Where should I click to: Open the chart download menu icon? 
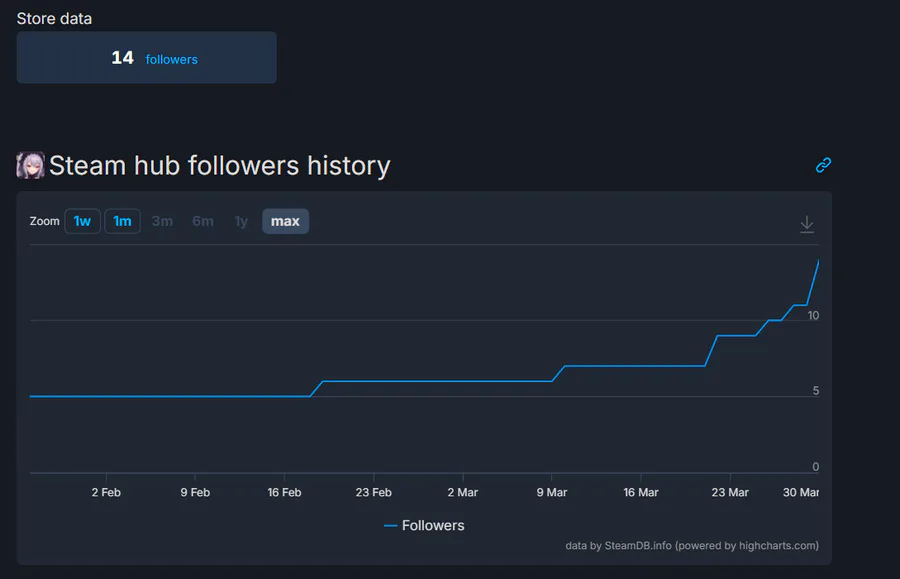[x=807, y=225]
